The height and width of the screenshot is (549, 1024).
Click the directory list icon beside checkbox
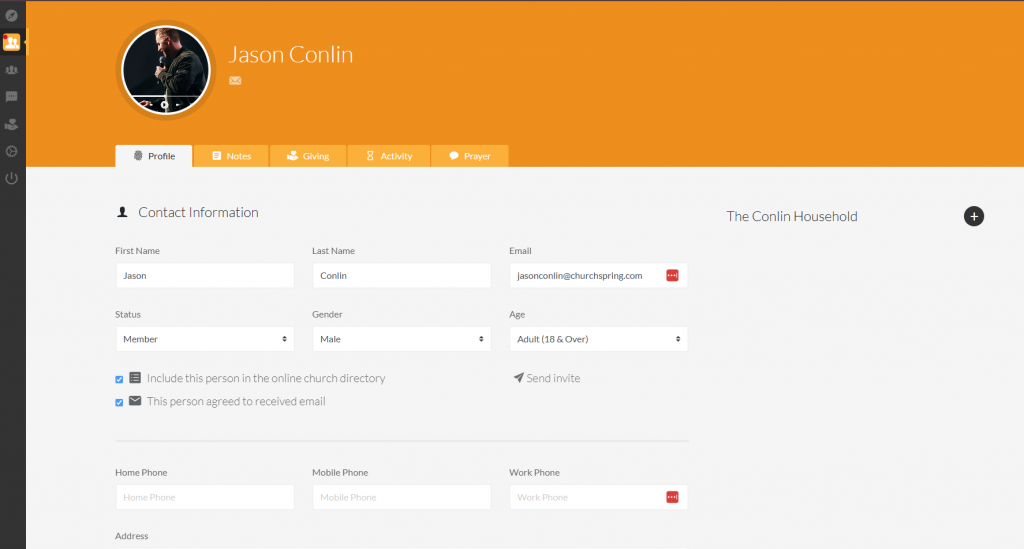[135, 377]
